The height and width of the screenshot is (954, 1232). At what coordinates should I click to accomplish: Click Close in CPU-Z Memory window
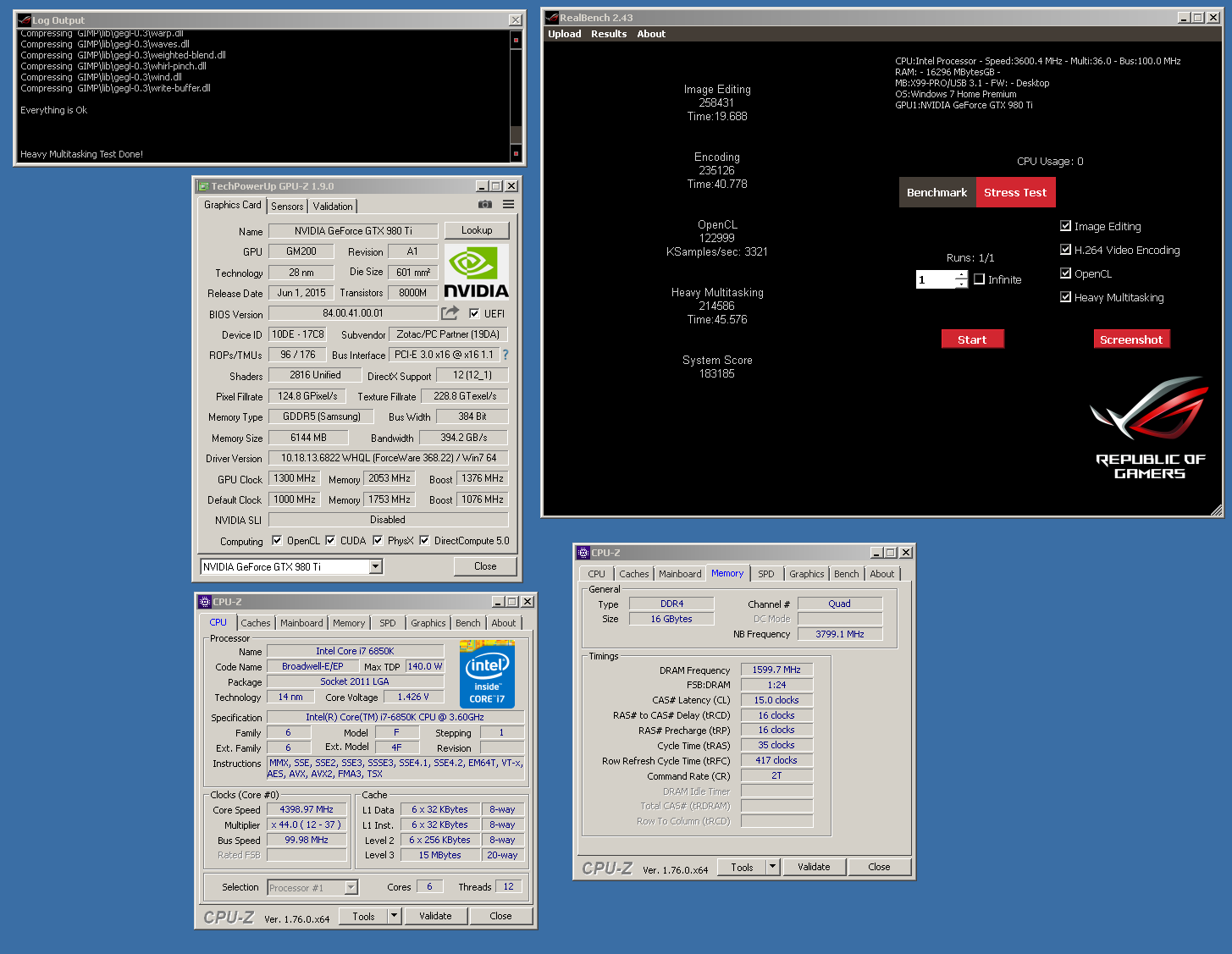point(879,867)
